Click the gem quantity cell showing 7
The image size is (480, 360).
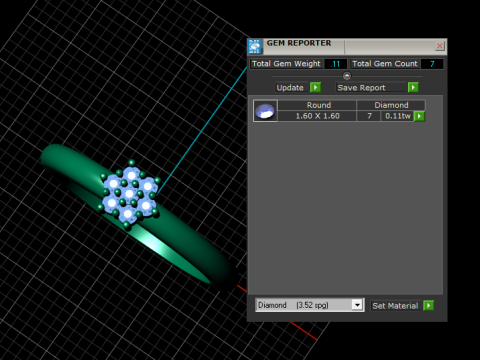(x=369, y=116)
